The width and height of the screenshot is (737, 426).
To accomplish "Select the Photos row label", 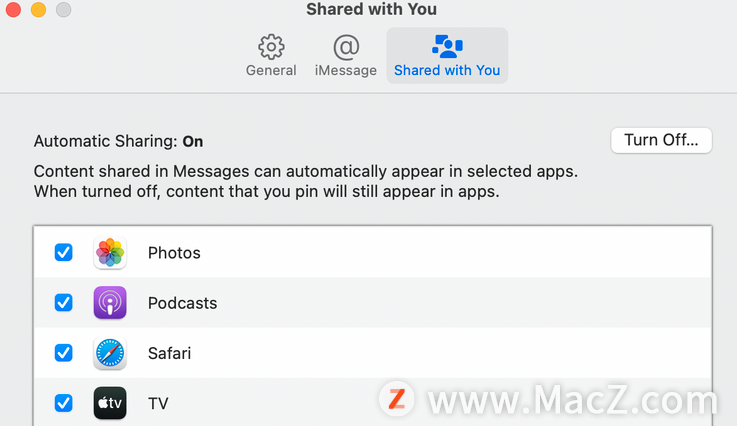I will pyautogui.click(x=174, y=253).
